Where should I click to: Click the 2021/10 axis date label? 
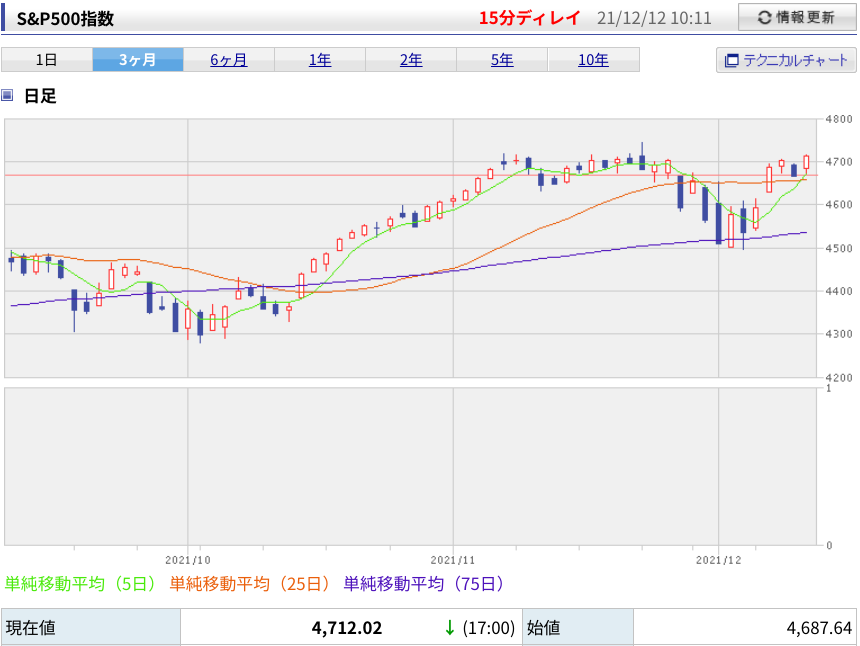click(x=188, y=560)
